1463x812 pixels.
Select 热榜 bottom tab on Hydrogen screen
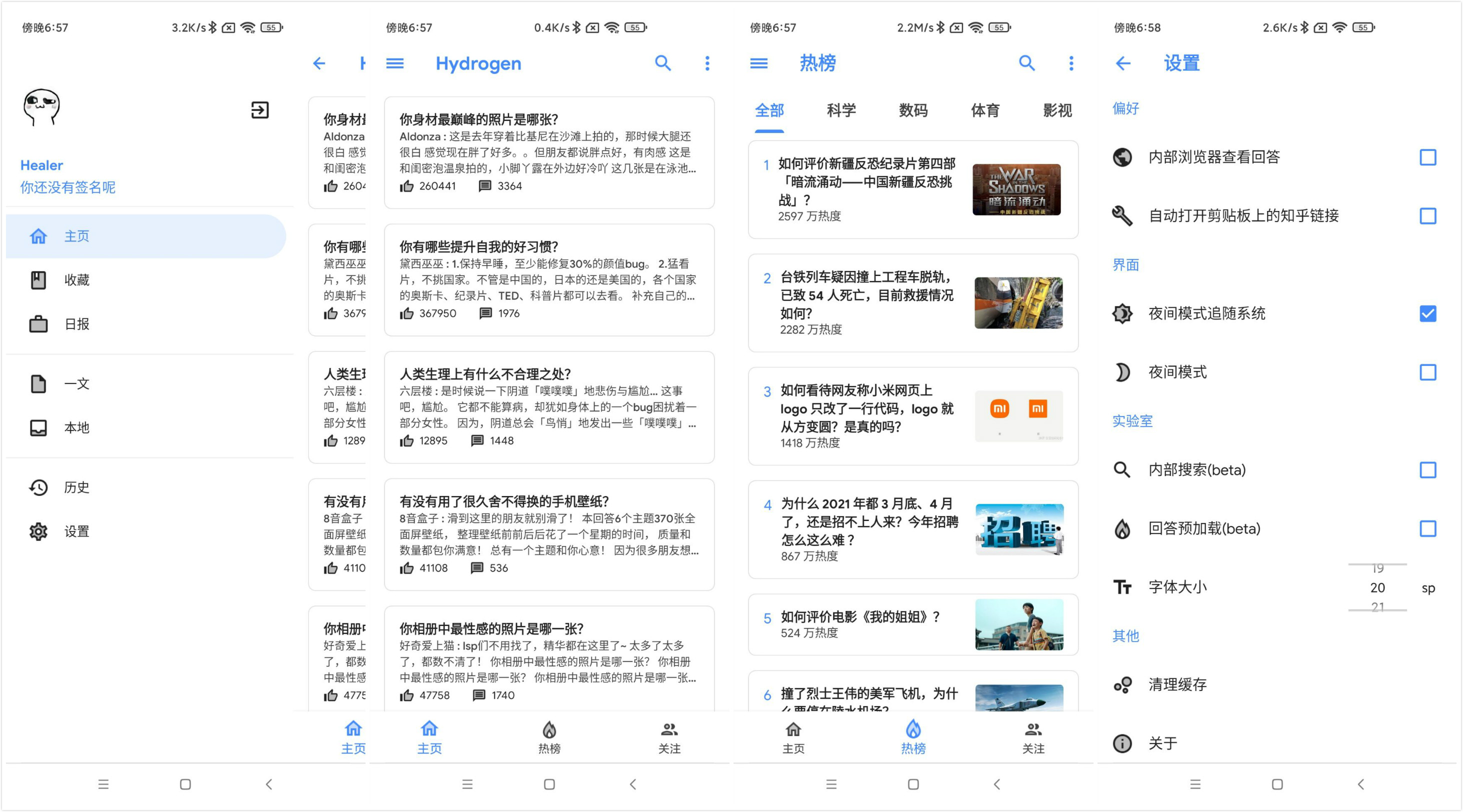click(x=549, y=737)
